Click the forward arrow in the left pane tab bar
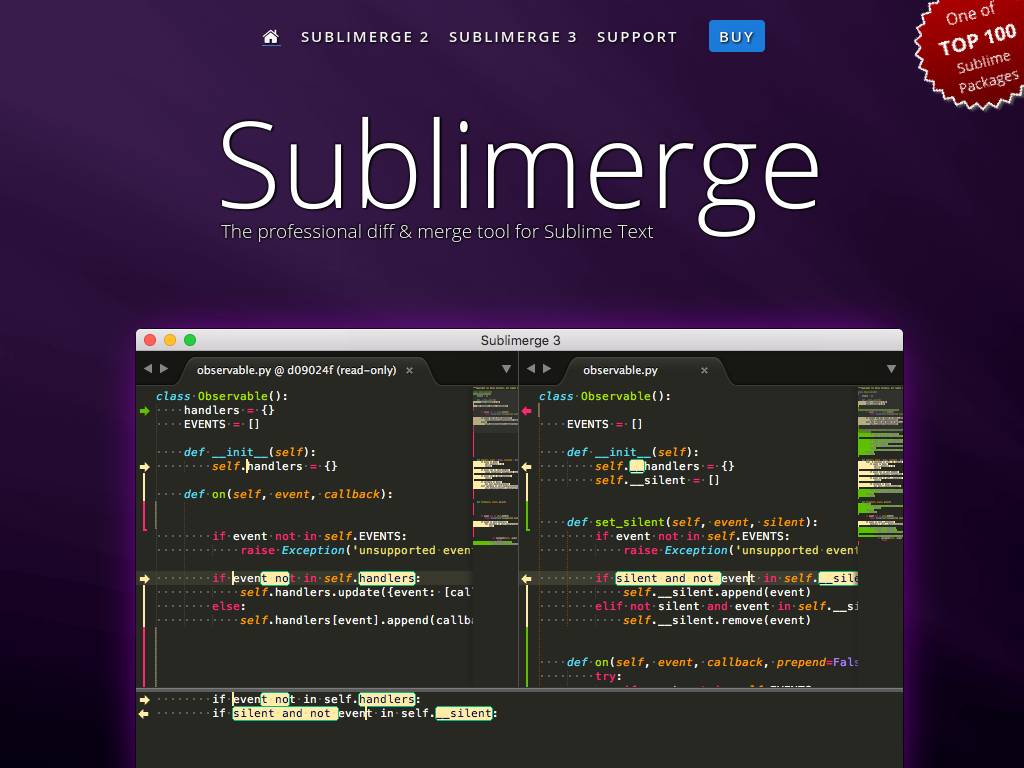This screenshot has height=768, width=1024. click(164, 369)
